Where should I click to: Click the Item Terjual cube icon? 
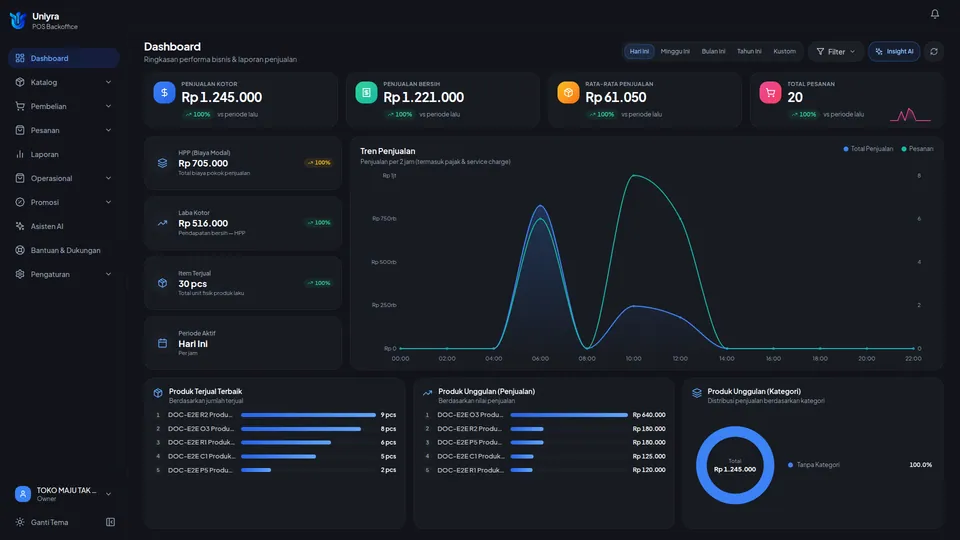(x=162, y=283)
